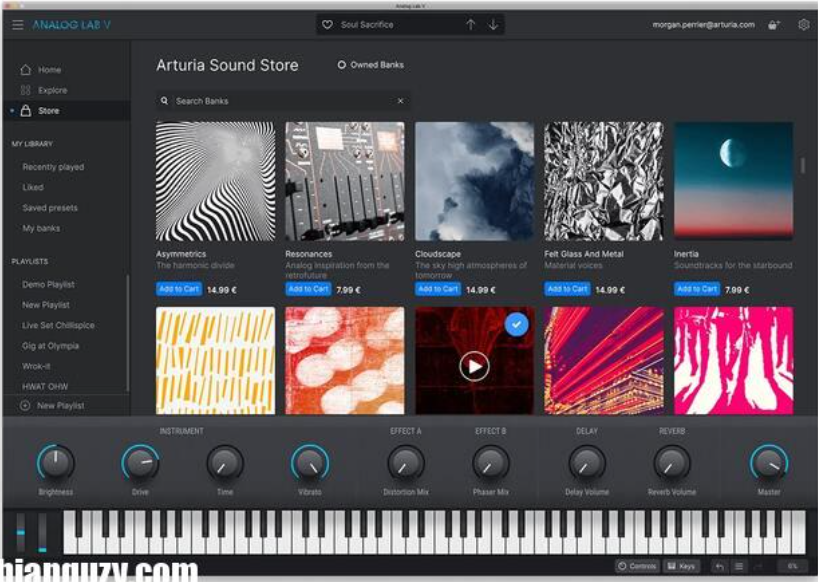The image size is (818, 582).
Task: Open the shopping cart basket icon
Action: pyautogui.click(x=774, y=25)
